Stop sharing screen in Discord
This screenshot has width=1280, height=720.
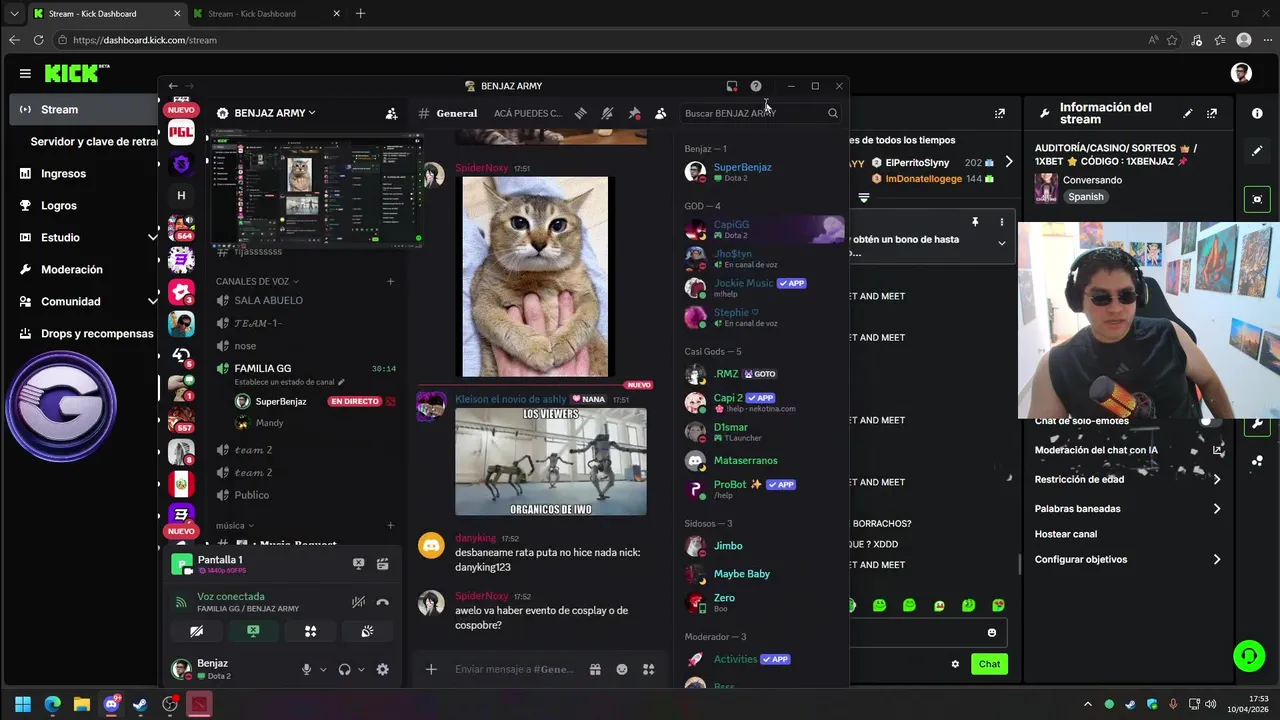pyautogui.click(x=253, y=631)
